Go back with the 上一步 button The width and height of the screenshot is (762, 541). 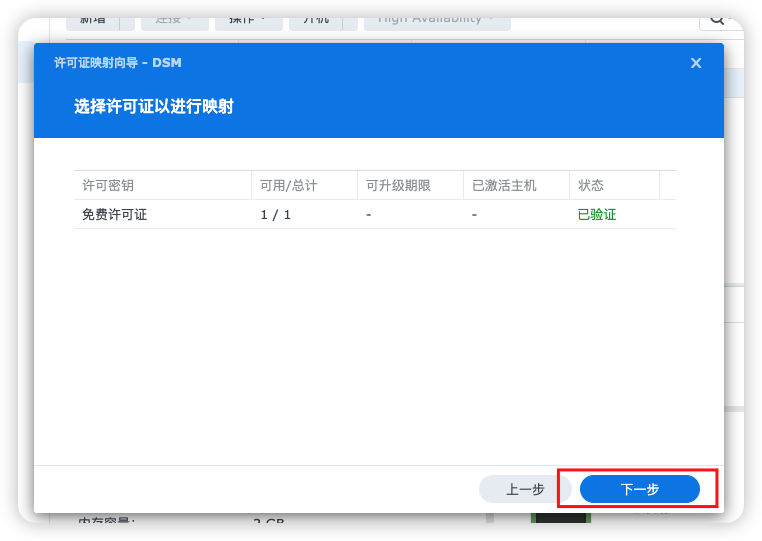(x=525, y=489)
